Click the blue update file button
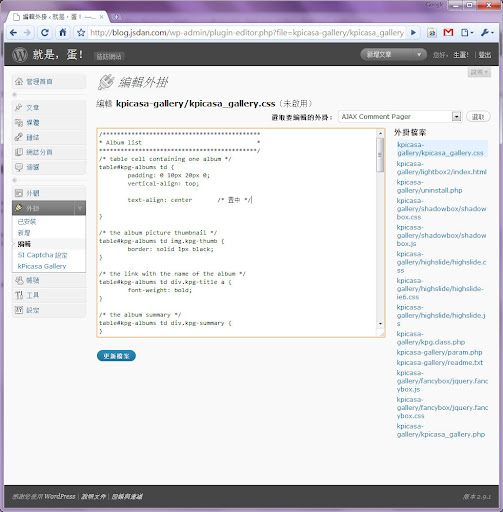Image resolution: width=503 pixels, height=512 pixels. (x=116, y=356)
